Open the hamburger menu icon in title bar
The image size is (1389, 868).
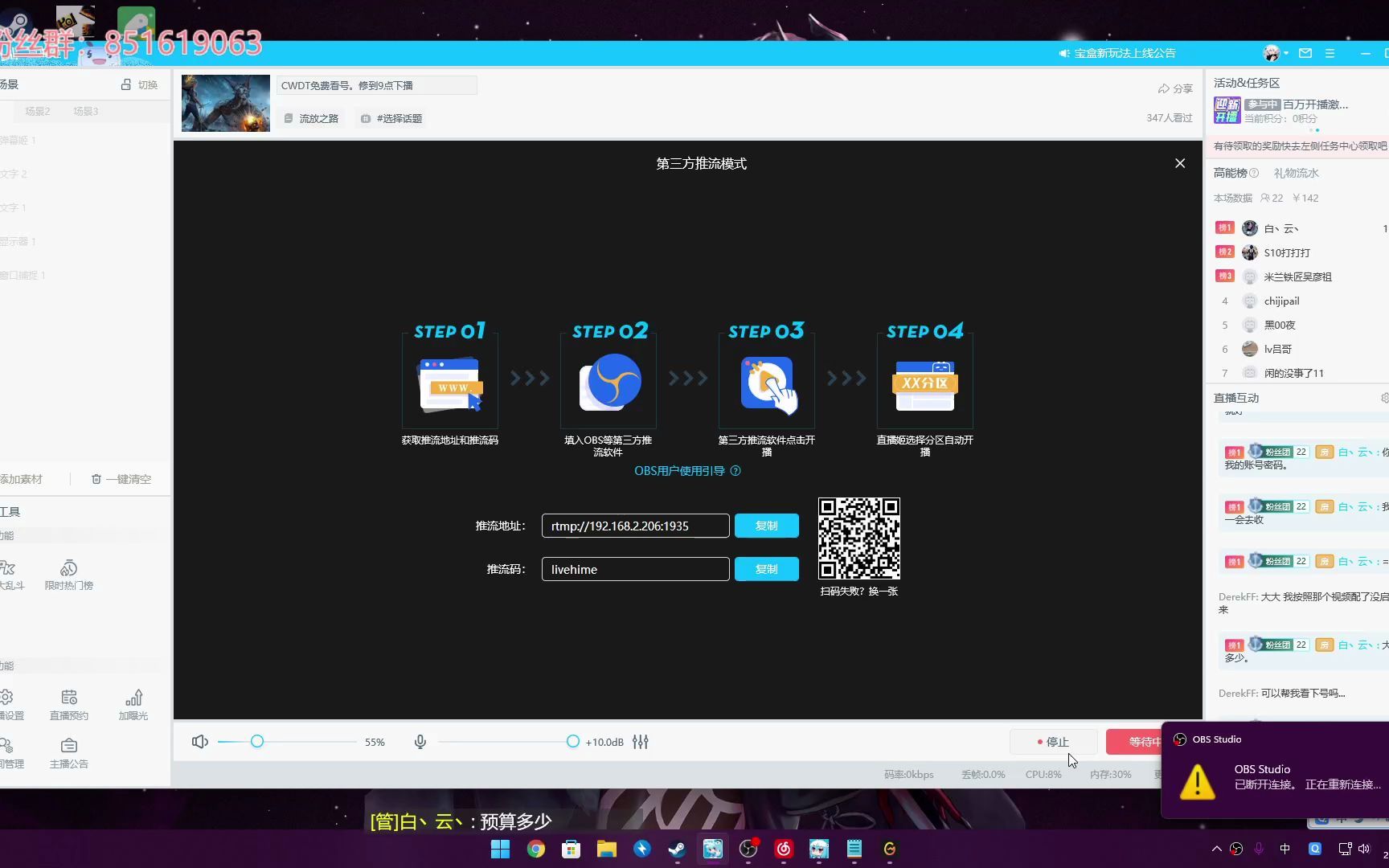point(1330,53)
